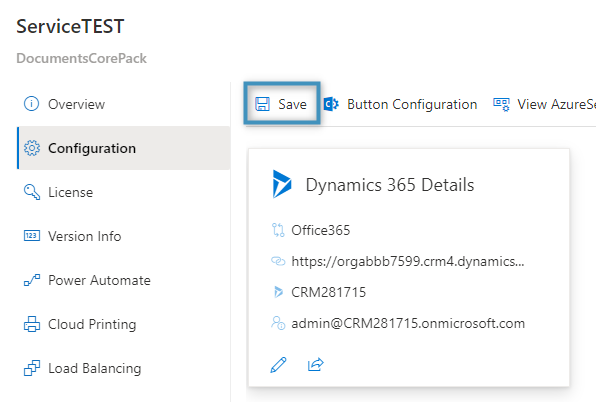Image resolution: width=596 pixels, height=402 pixels.
Task: Click the Dynamics 365 logo icon
Action: click(282, 184)
